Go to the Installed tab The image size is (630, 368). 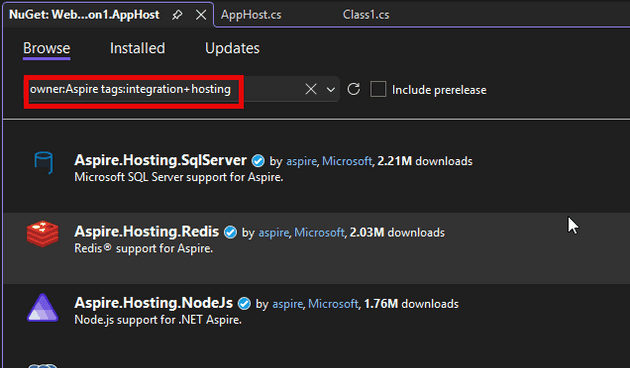[137, 48]
